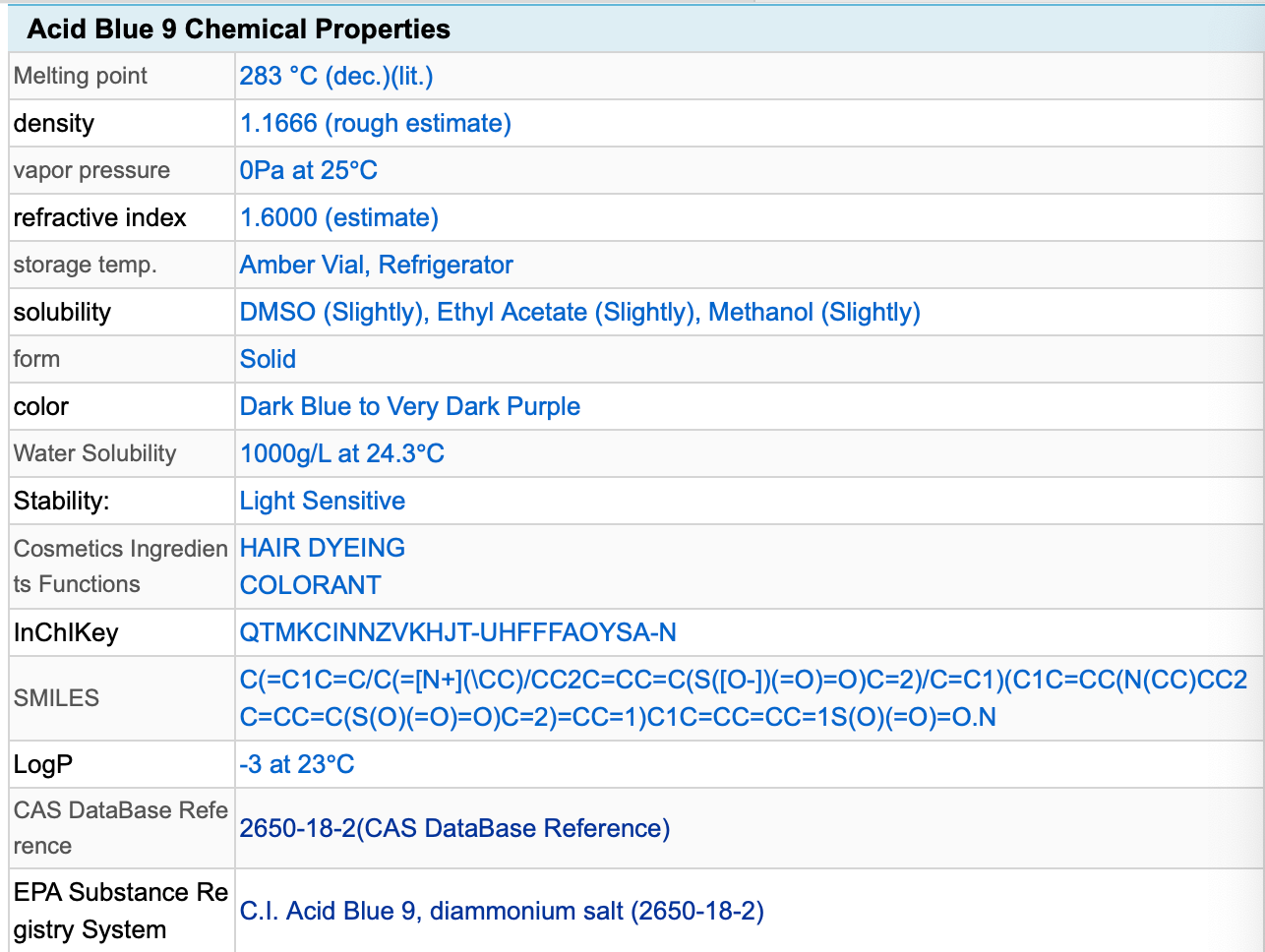Click the Acid Blue 9 Chemical Properties heading
The width and height of the screenshot is (1265, 952).
click(239, 30)
